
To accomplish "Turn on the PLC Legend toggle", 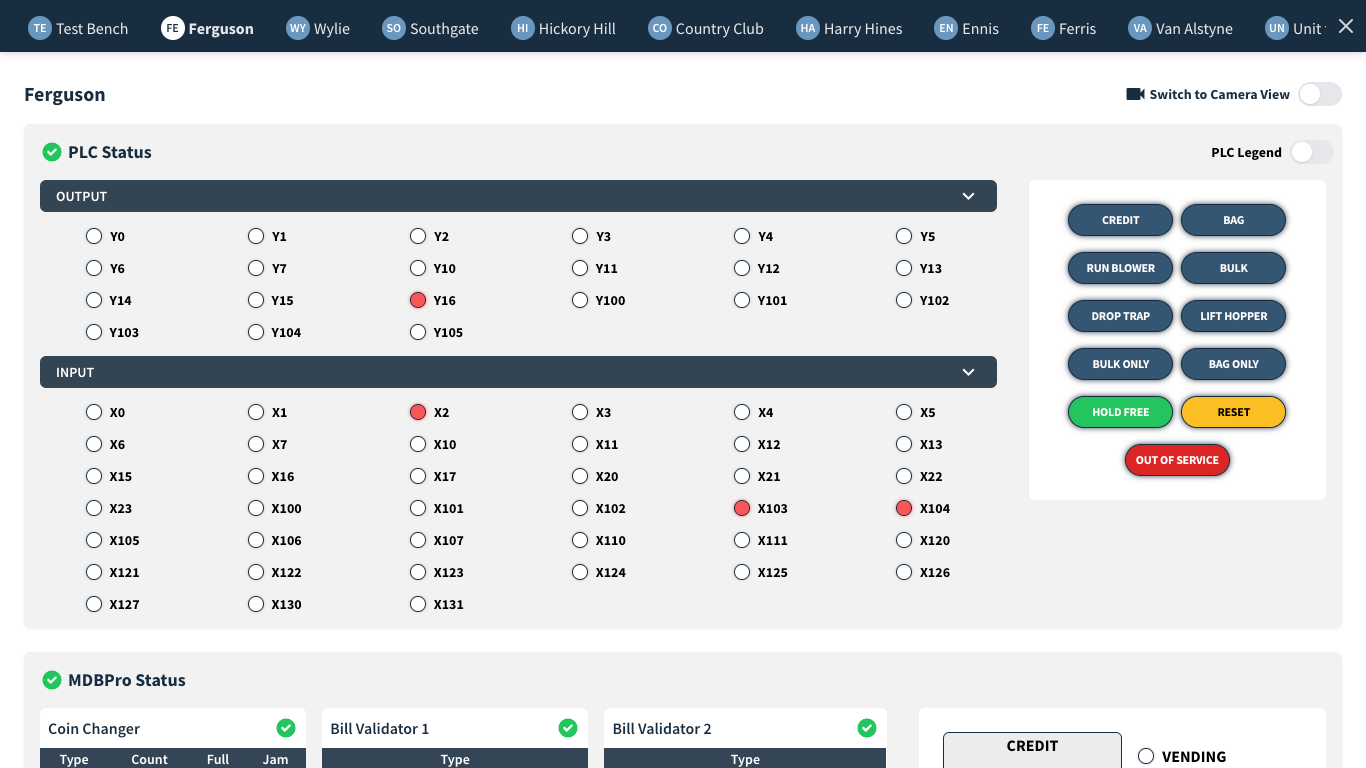I will click(x=1312, y=152).
